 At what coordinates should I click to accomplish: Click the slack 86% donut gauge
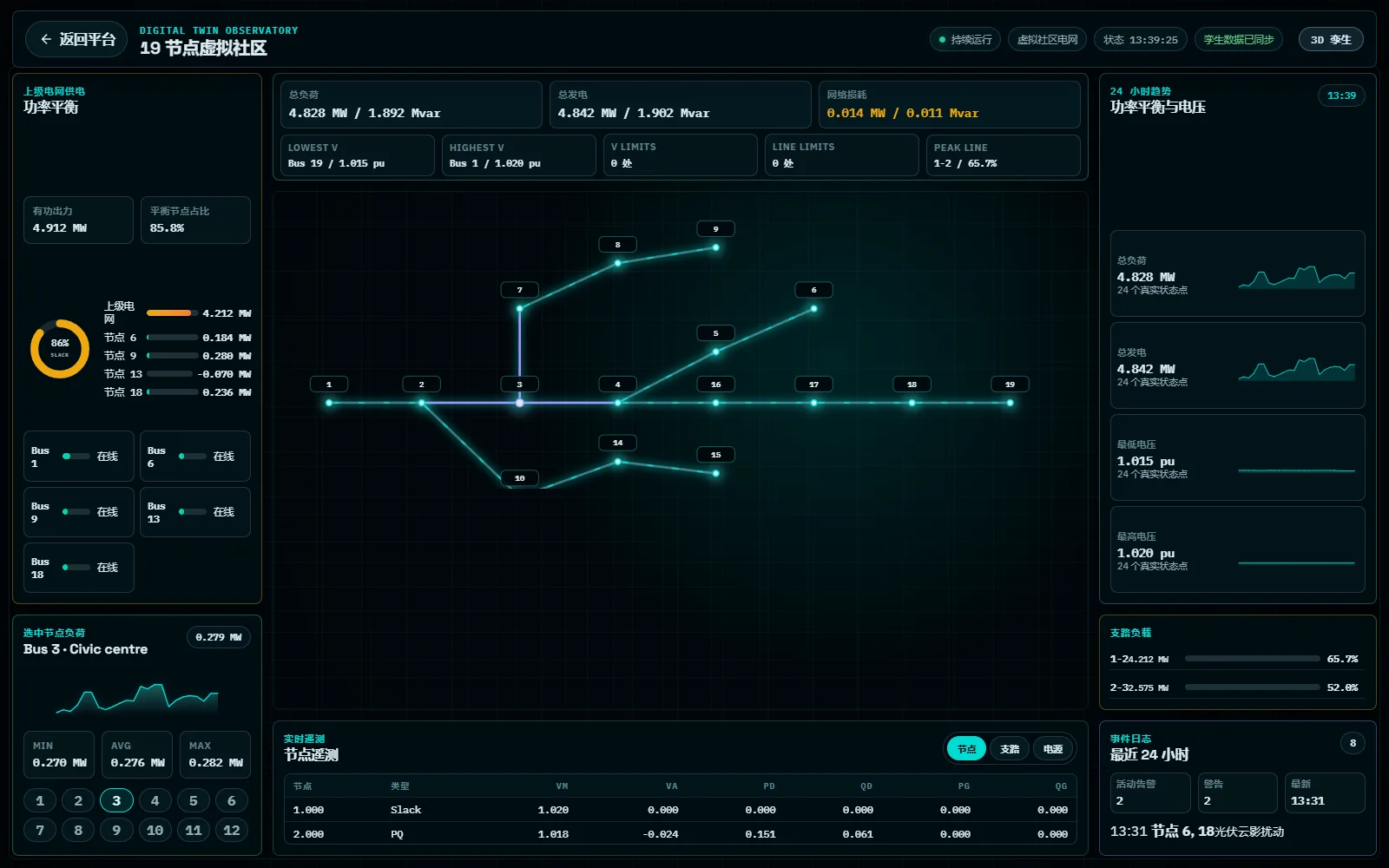point(60,349)
